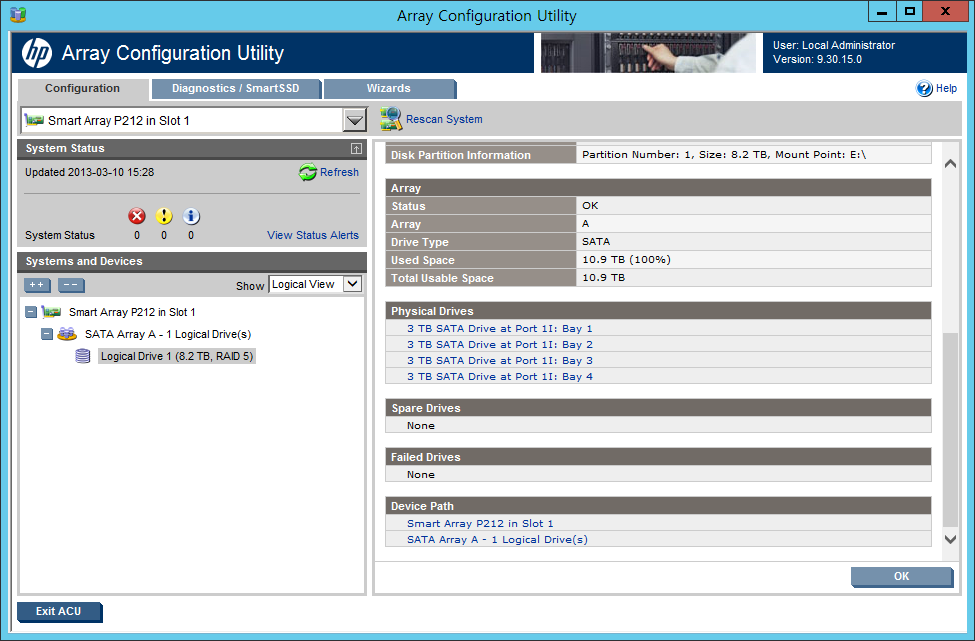The width and height of the screenshot is (975, 641).
Task: Select Smart Array P212 in Slot 1 tree label
Action: click(132, 312)
